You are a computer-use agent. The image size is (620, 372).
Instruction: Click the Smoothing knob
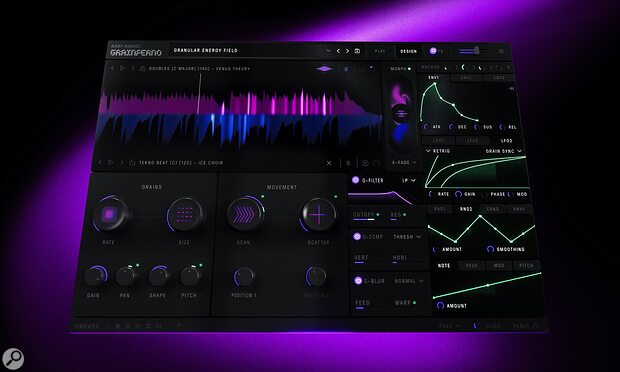490,249
